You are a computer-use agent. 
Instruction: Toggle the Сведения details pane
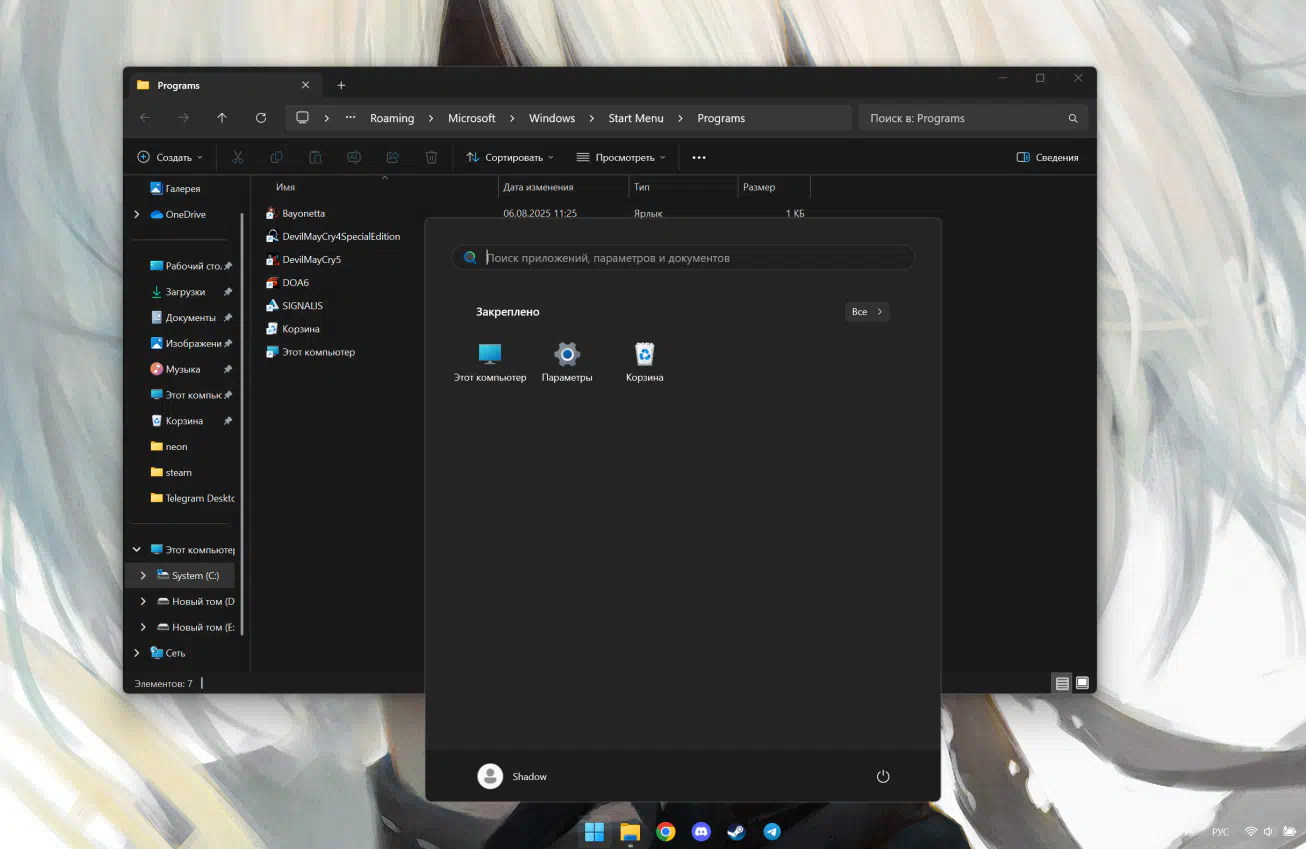1047,157
